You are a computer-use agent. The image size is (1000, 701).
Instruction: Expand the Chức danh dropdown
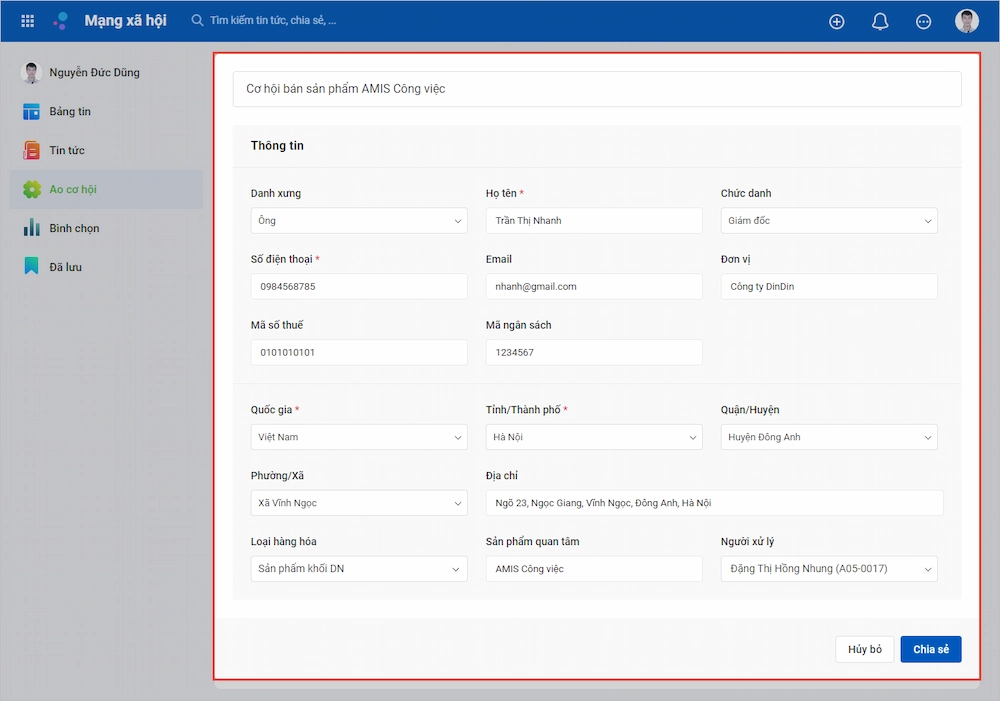(x=829, y=221)
